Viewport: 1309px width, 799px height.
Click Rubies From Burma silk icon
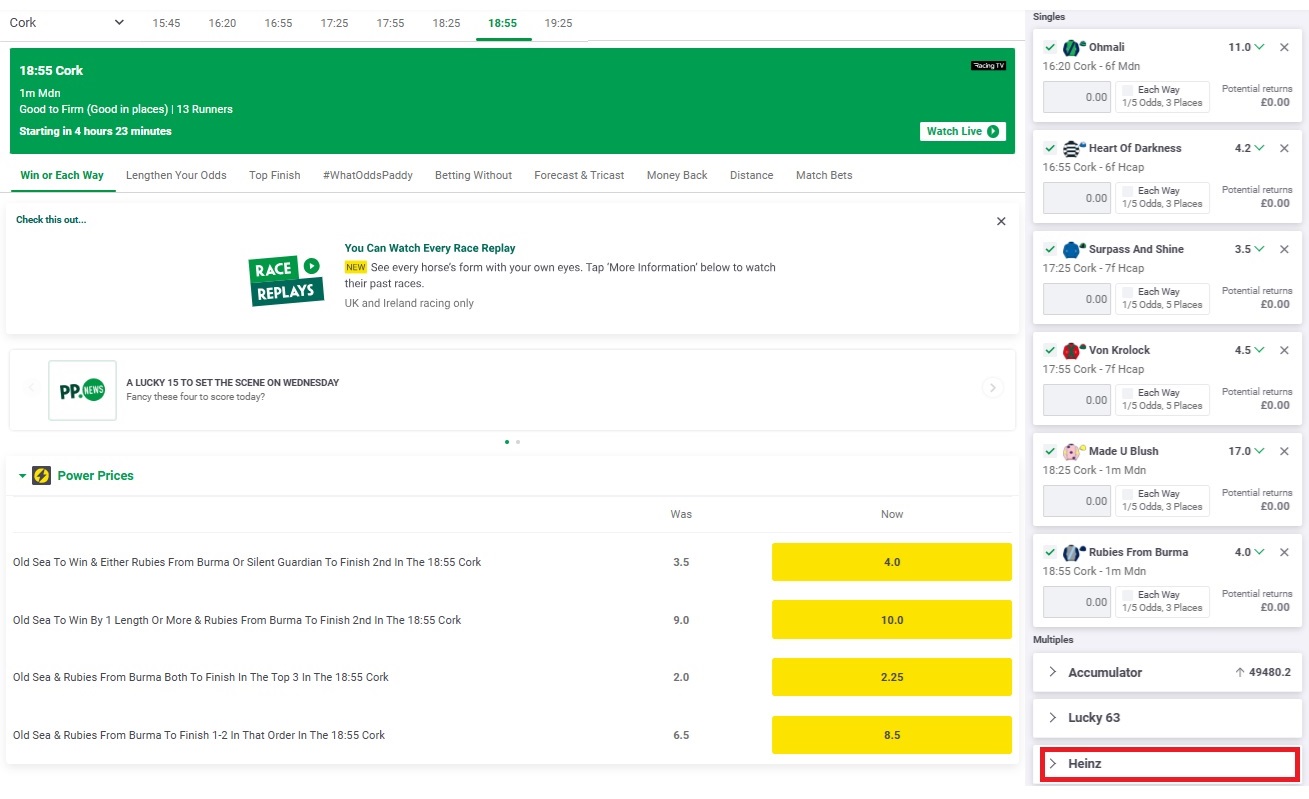[1073, 552]
